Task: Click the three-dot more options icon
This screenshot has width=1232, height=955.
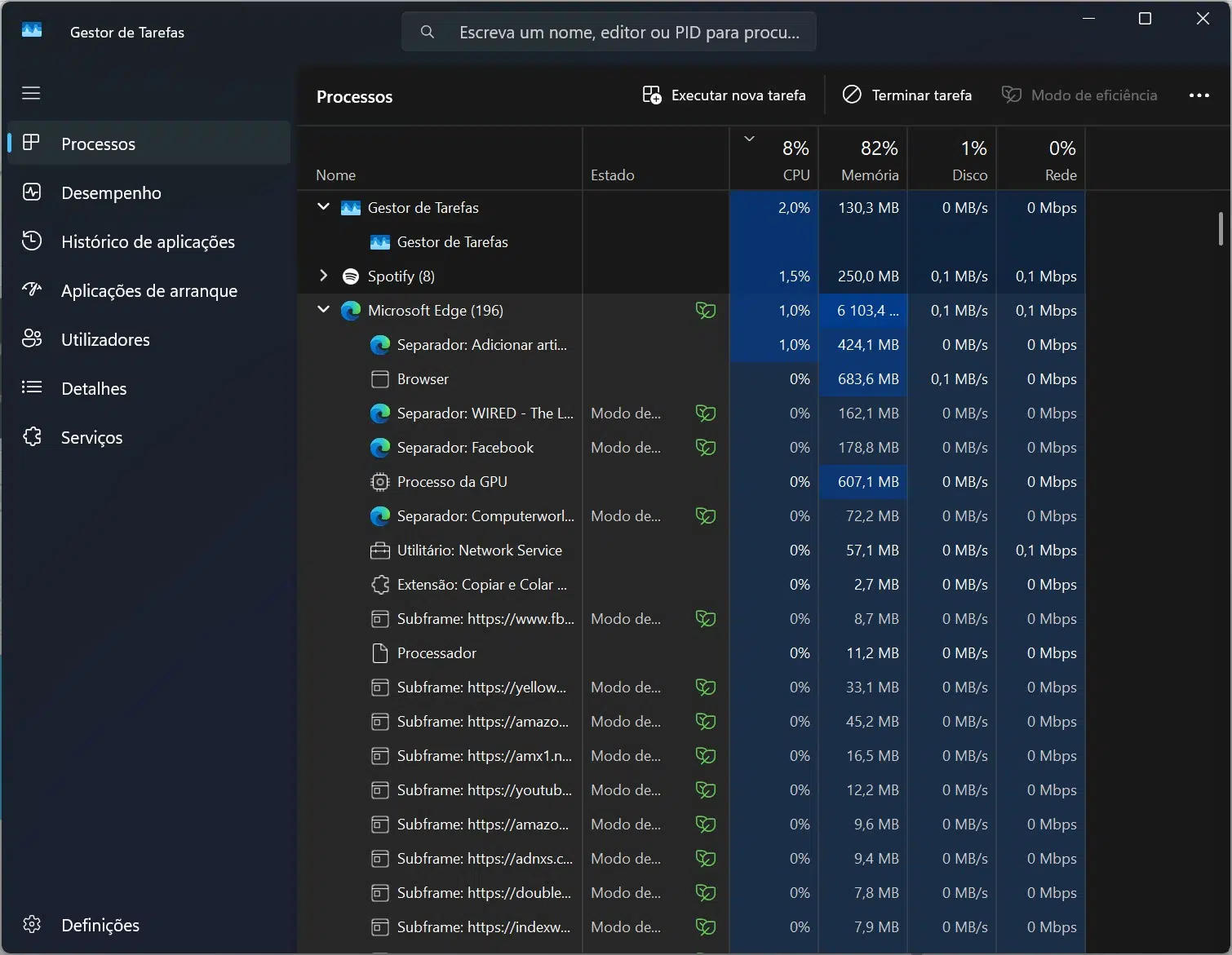Action: (x=1199, y=95)
